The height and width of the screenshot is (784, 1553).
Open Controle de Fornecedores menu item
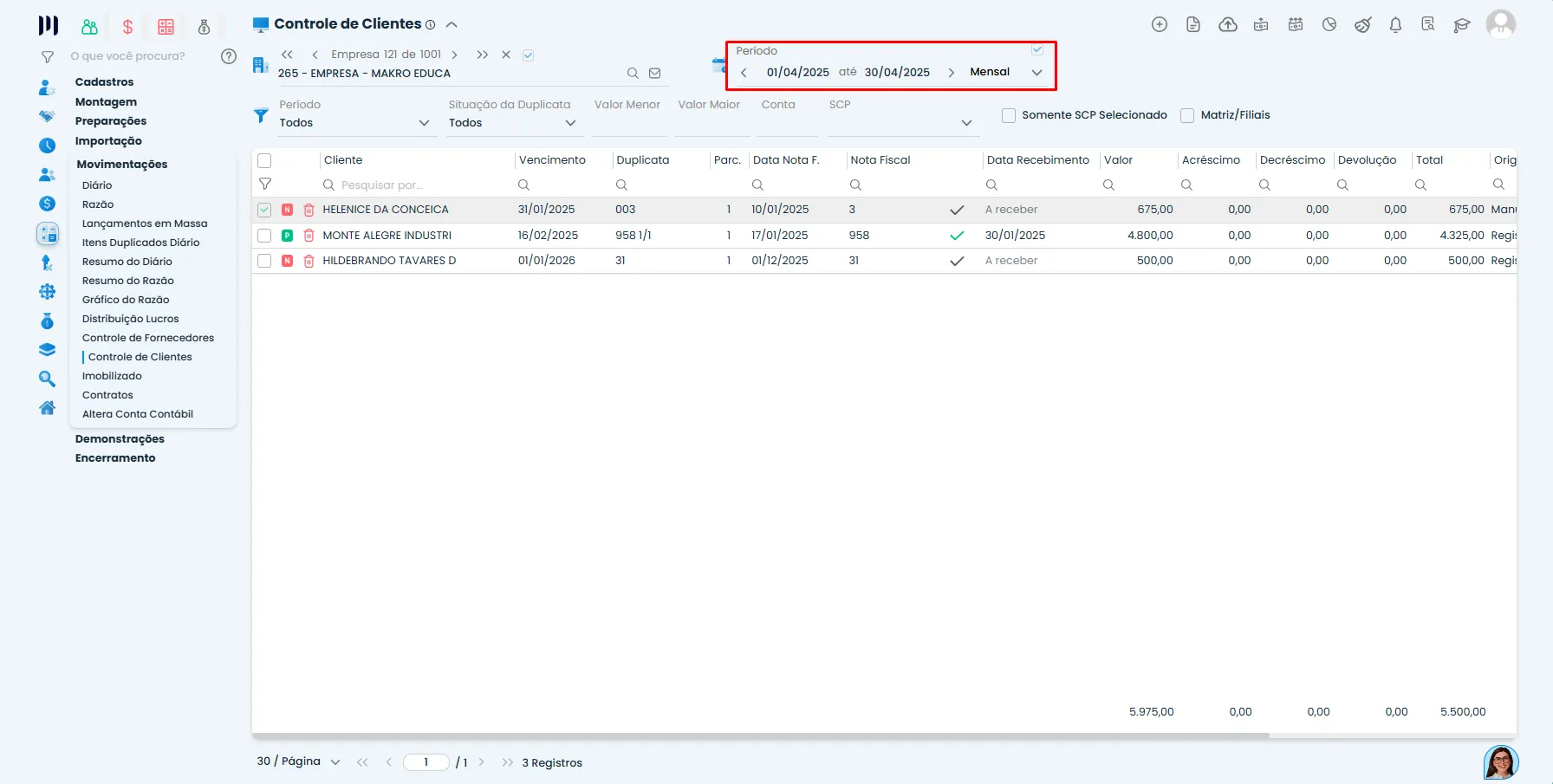pos(148,338)
